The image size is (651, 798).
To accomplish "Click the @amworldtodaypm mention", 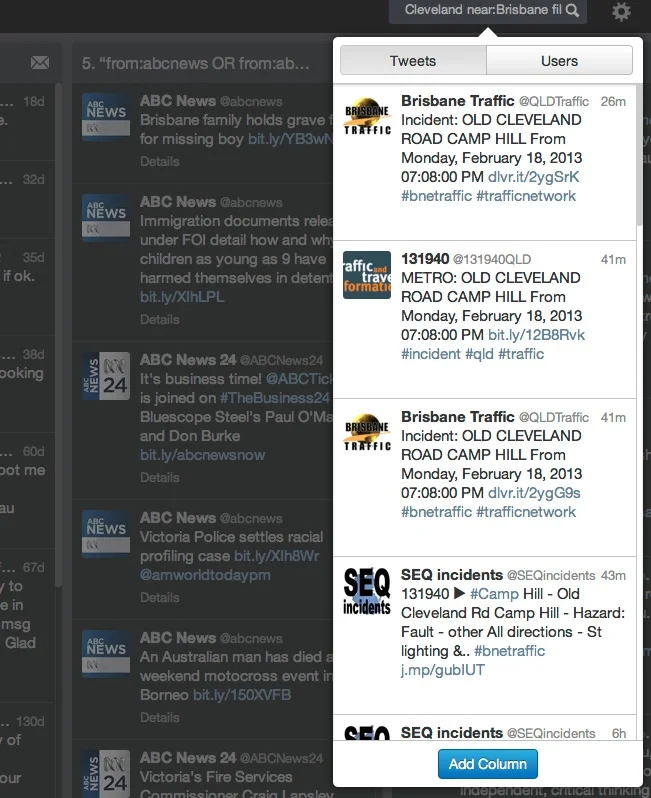I will [x=205, y=575].
